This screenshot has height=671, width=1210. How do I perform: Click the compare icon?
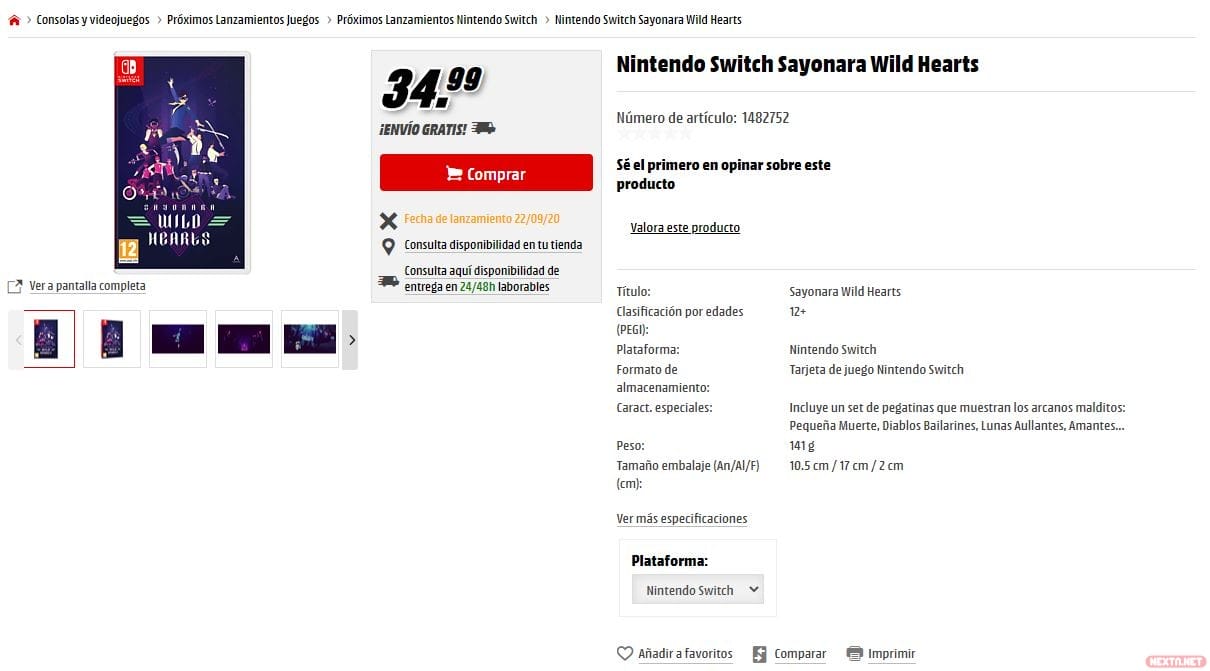[x=760, y=654]
